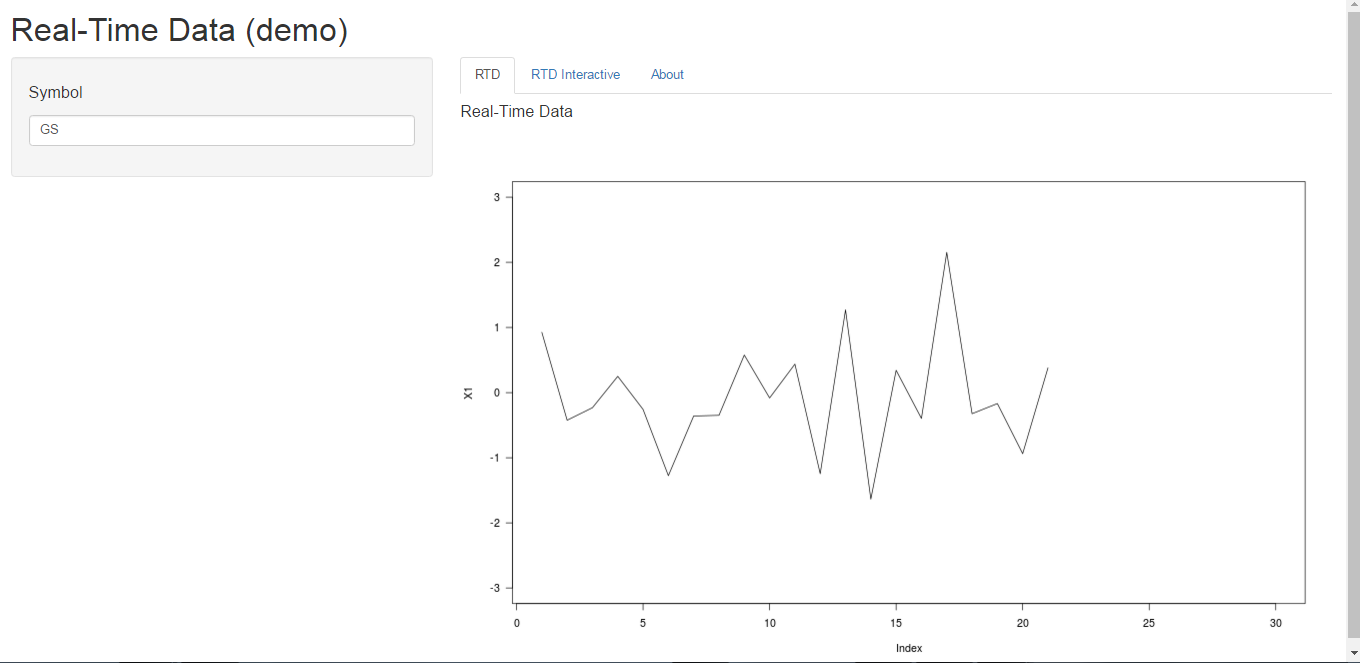This screenshot has width=1360, height=663.
Task: Open the About tab
Action: tap(667, 75)
